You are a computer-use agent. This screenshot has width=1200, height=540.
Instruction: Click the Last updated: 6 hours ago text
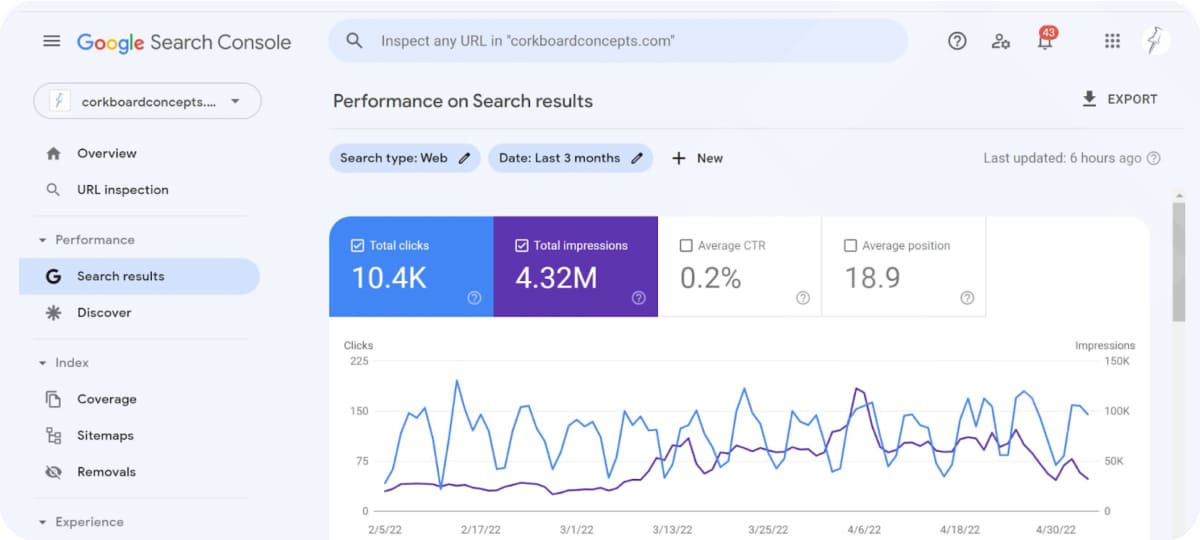click(x=1062, y=158)
